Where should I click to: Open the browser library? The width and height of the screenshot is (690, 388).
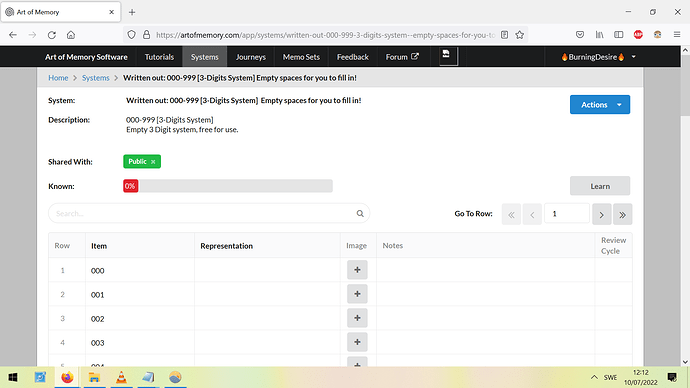point(599,35)
